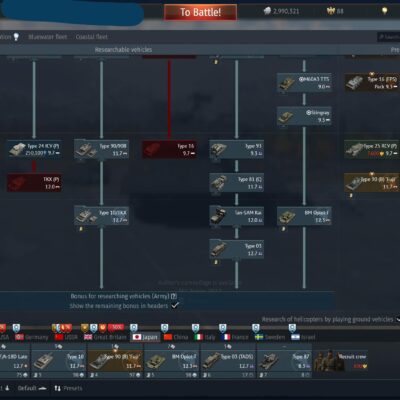The height and width of the screenshot is (400, 400).
Task: Click 50% discount badge above Great Britain
Action: [x=116, y=327]
